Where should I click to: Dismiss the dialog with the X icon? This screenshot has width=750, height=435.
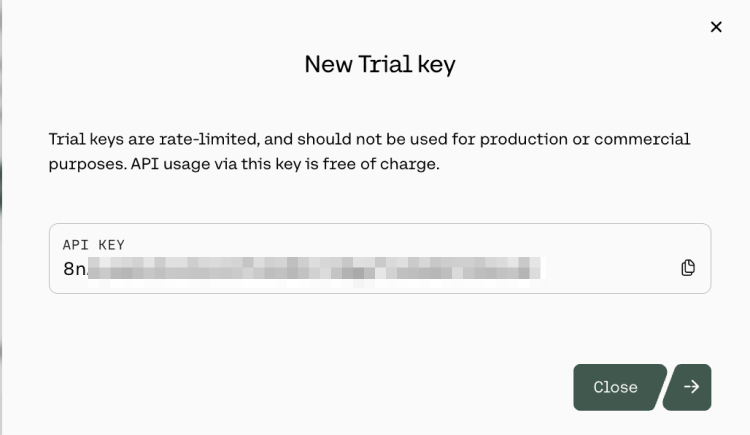[x=716, y=27]
